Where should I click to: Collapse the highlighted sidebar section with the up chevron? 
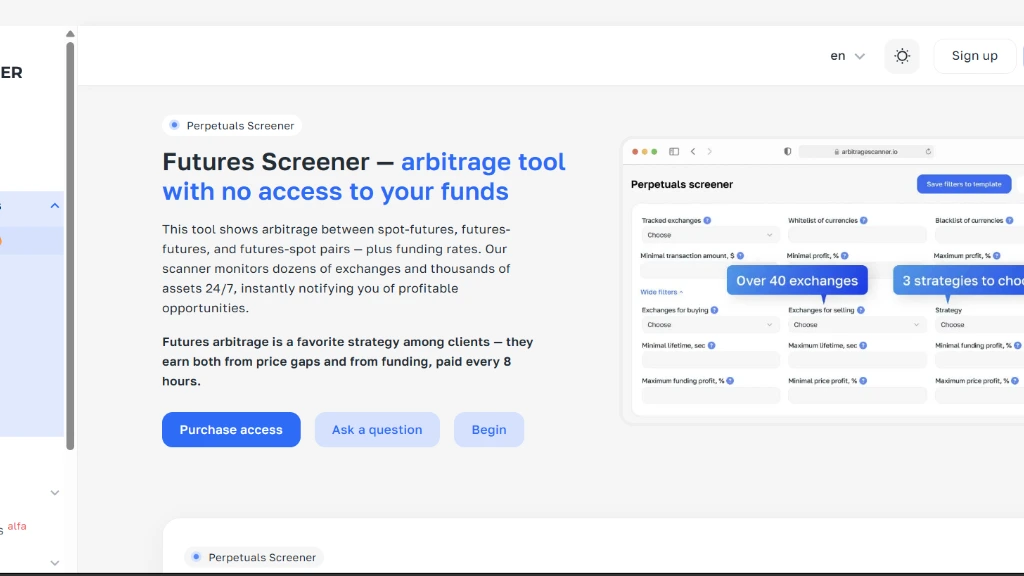(x=55, y=206)
